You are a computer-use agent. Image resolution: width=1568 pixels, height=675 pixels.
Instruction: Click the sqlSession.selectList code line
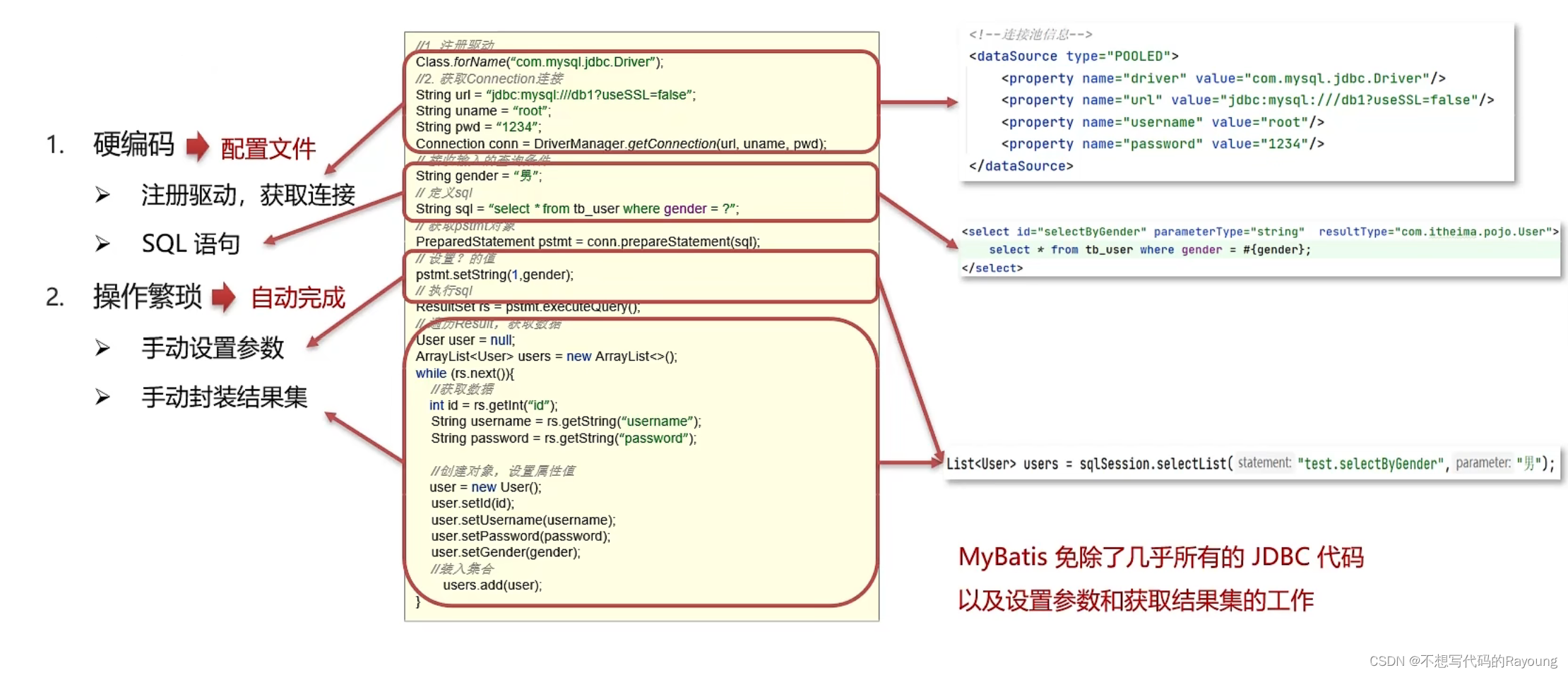(1251, 464)
